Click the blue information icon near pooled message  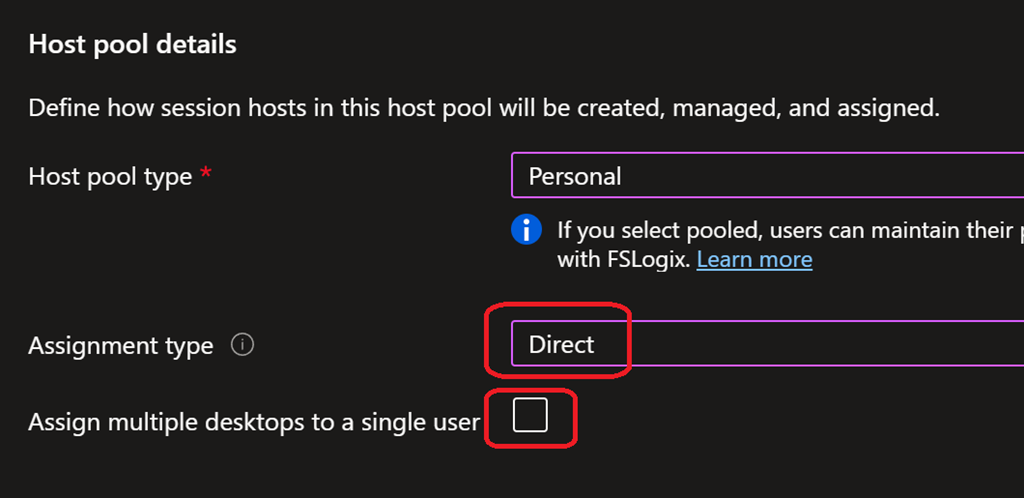(x=526, y=230)
